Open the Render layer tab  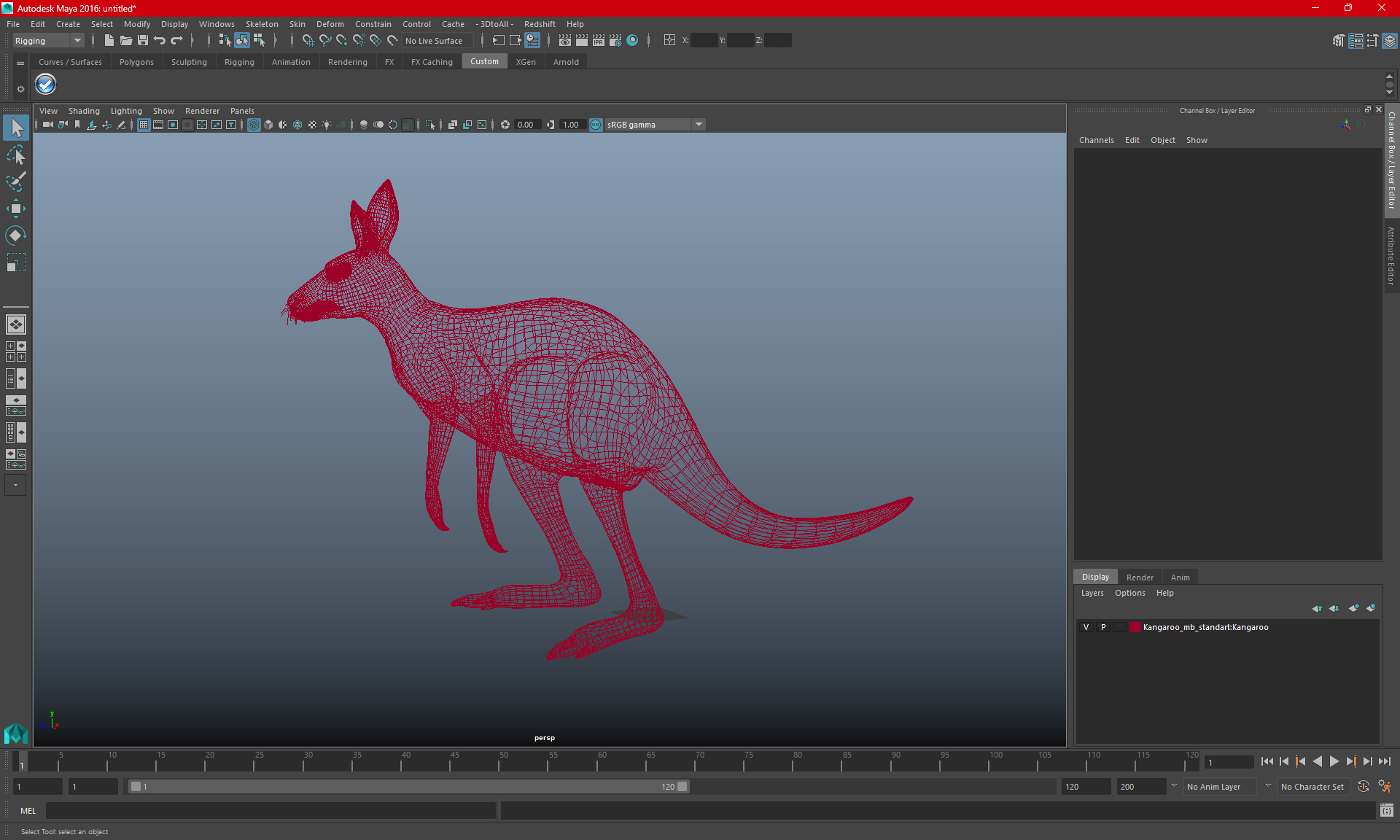point(1140,577)
